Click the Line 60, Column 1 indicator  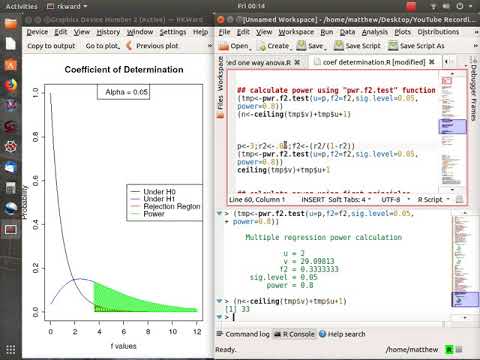(x=257, y=199)
